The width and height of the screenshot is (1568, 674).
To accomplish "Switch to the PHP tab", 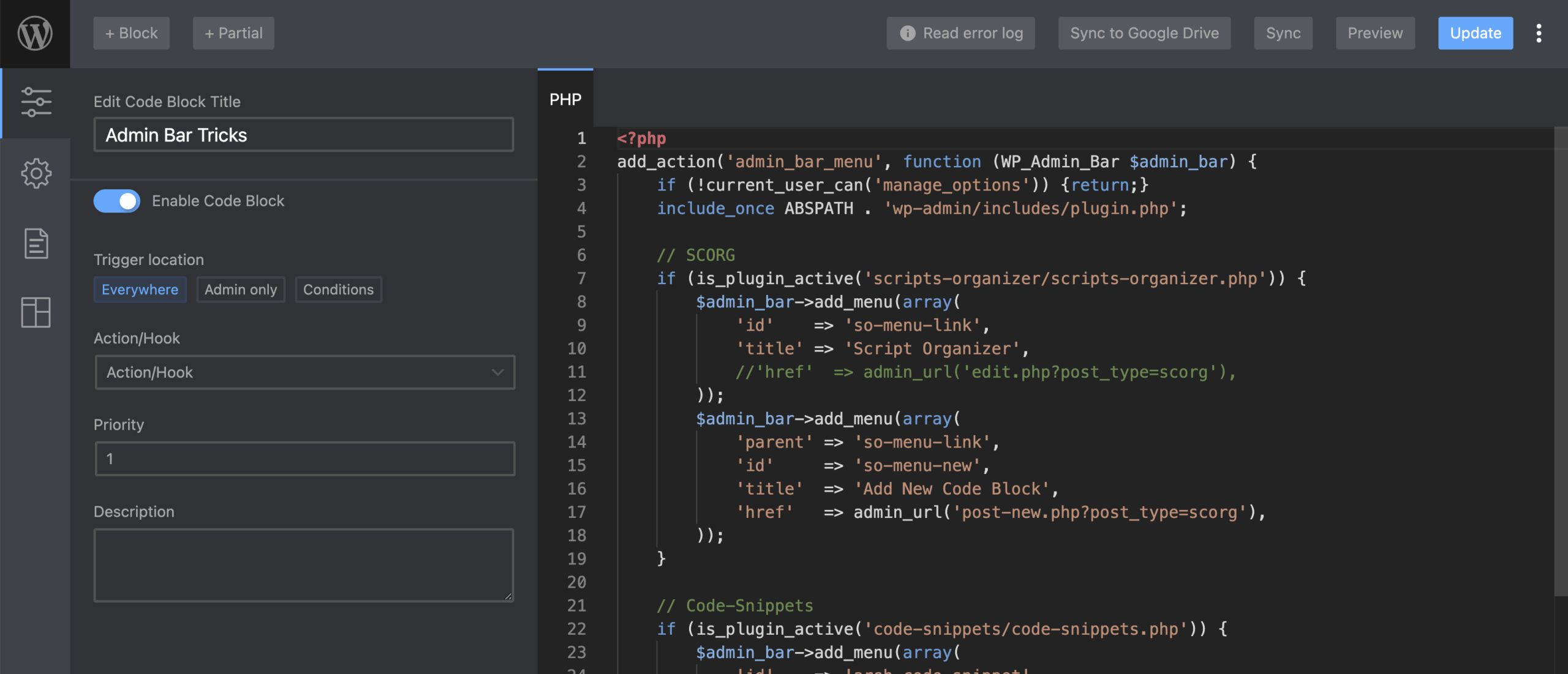I will pyautogui.click(x=565, y=99).
